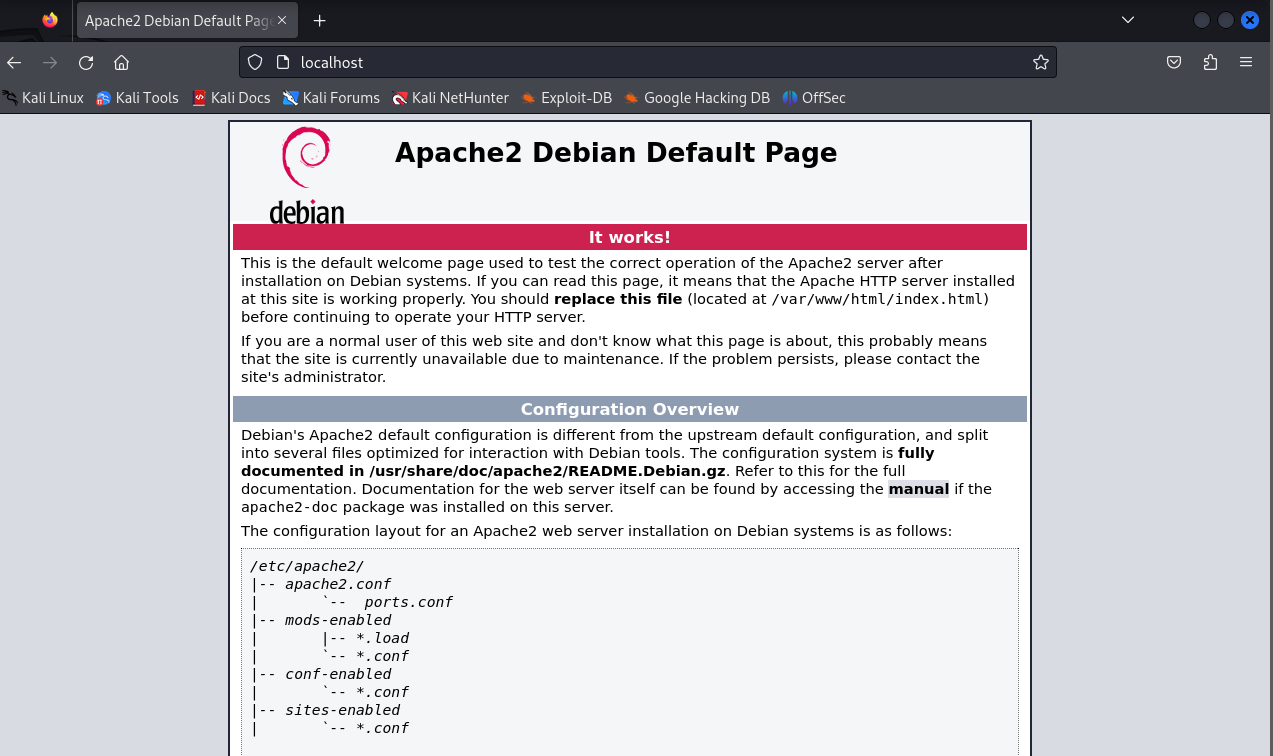The height and width of the screenshot is (756, 1273).
Task: Reload the current localhost page
Action: click(86, 62)
